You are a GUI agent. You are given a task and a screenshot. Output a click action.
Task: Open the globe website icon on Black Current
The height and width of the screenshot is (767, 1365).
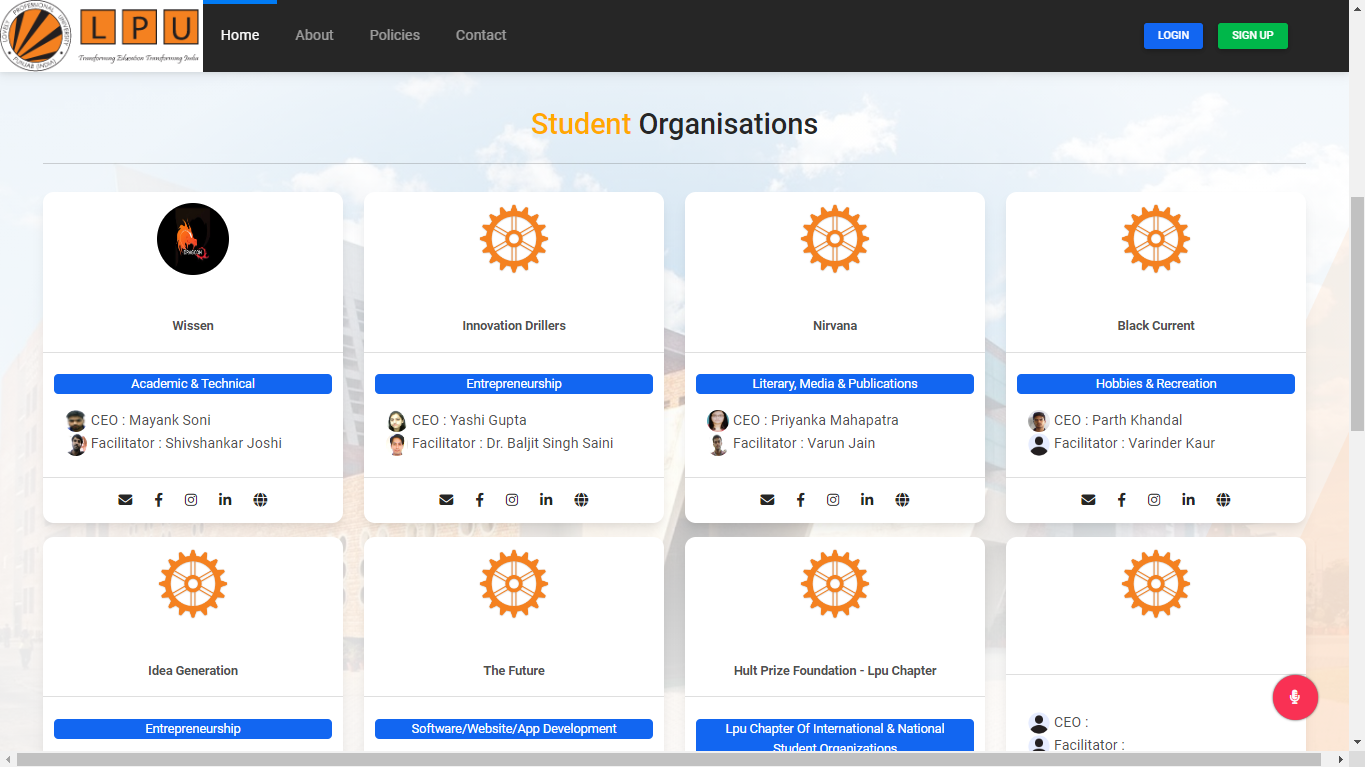coord(1223,499)
